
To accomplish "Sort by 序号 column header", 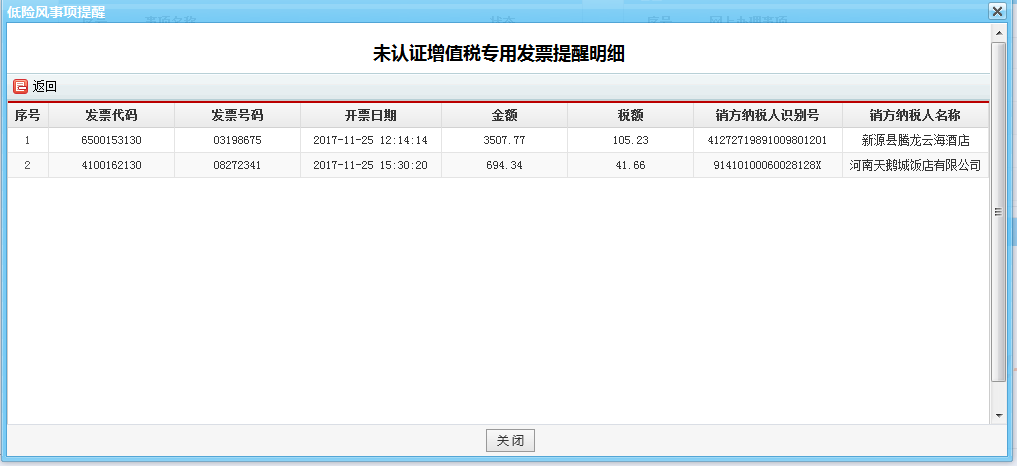I will (27, 115).
